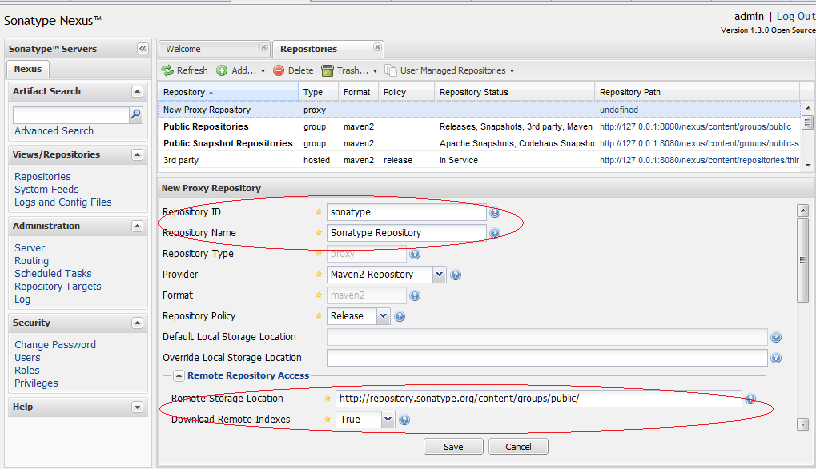Open the Change Password link
This screenshot has width=816, height=469.
click(x=55, y=345)
